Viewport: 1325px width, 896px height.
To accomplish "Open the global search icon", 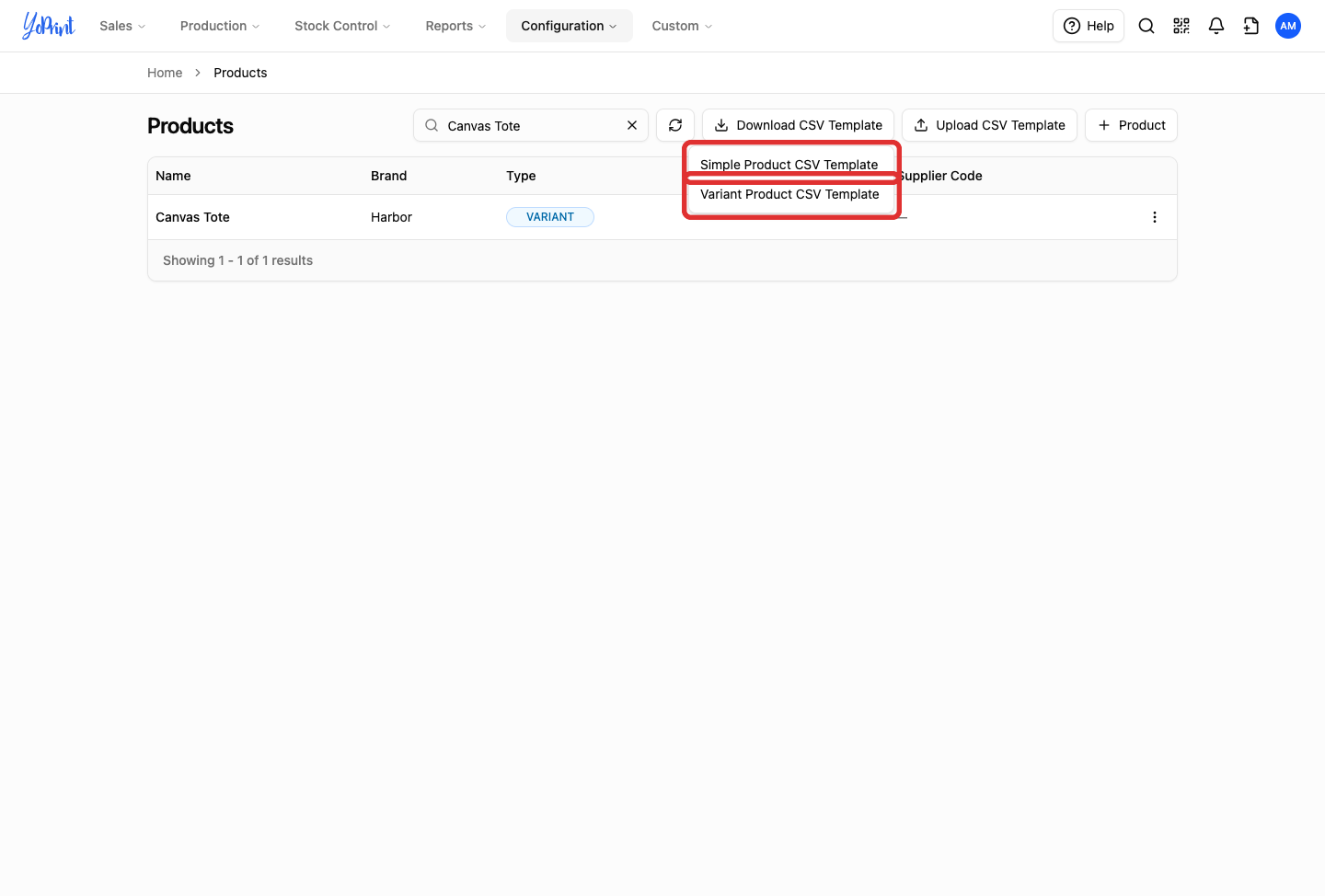I will [x=1146, y=26].
